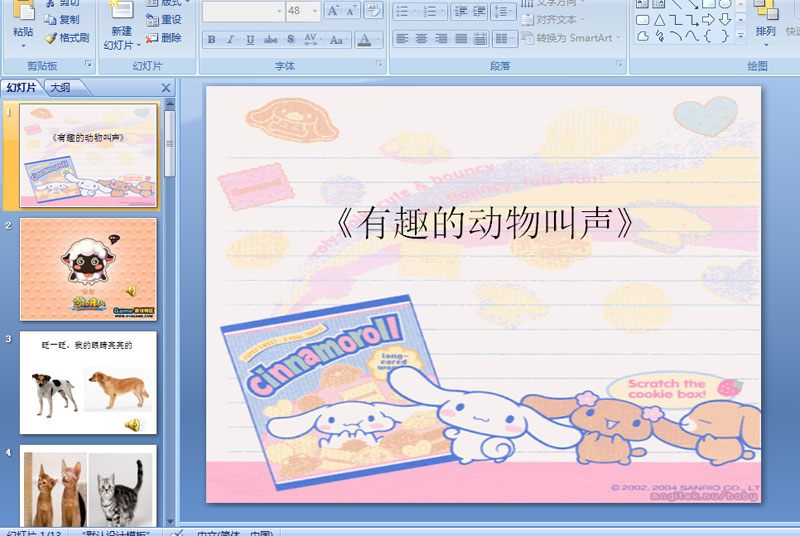800x536 pixels.
Task: Click the title text 《有趣的动物叫声》 on slide
Action: tap(485, 223)
